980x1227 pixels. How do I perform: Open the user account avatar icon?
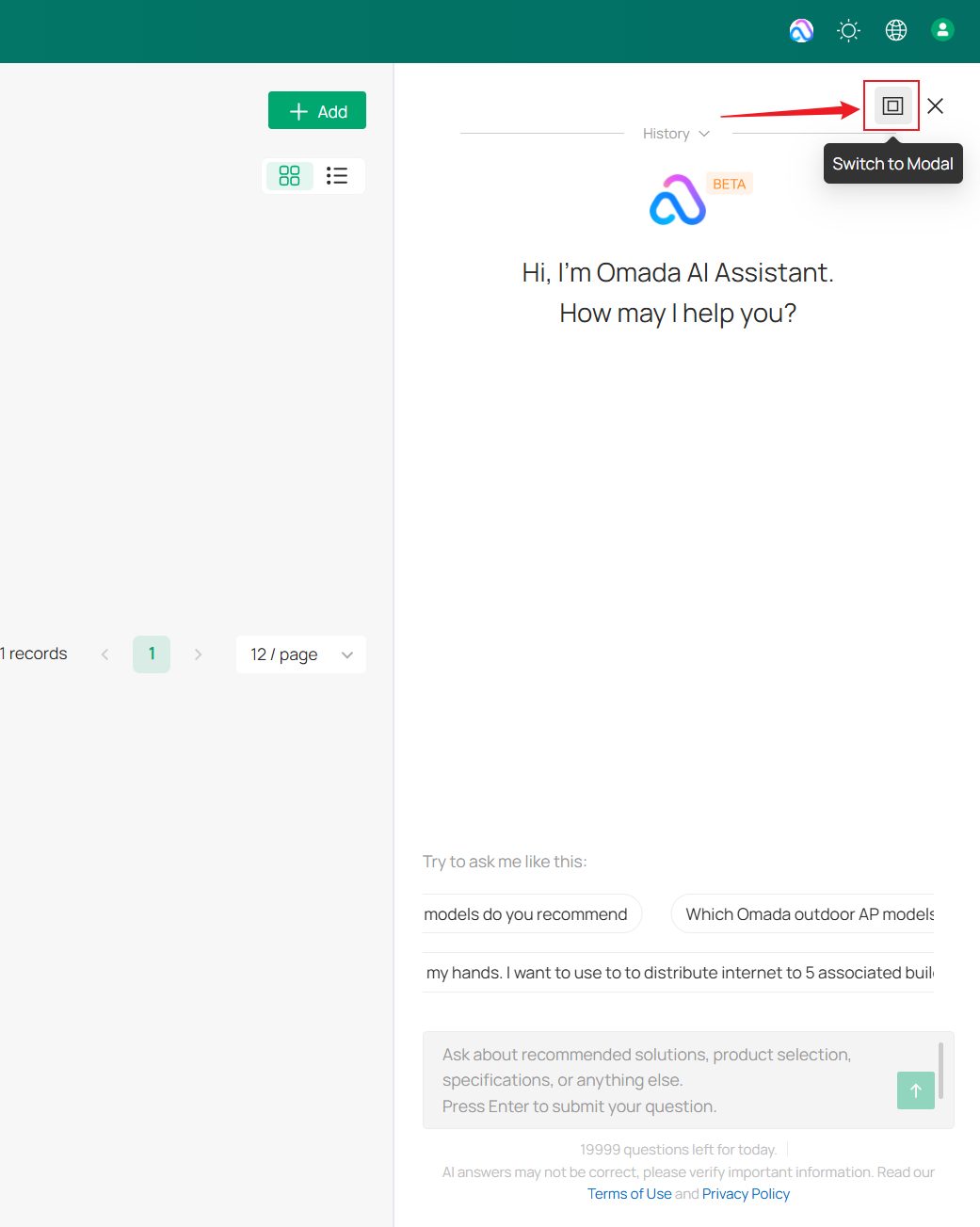coord(942,30)
